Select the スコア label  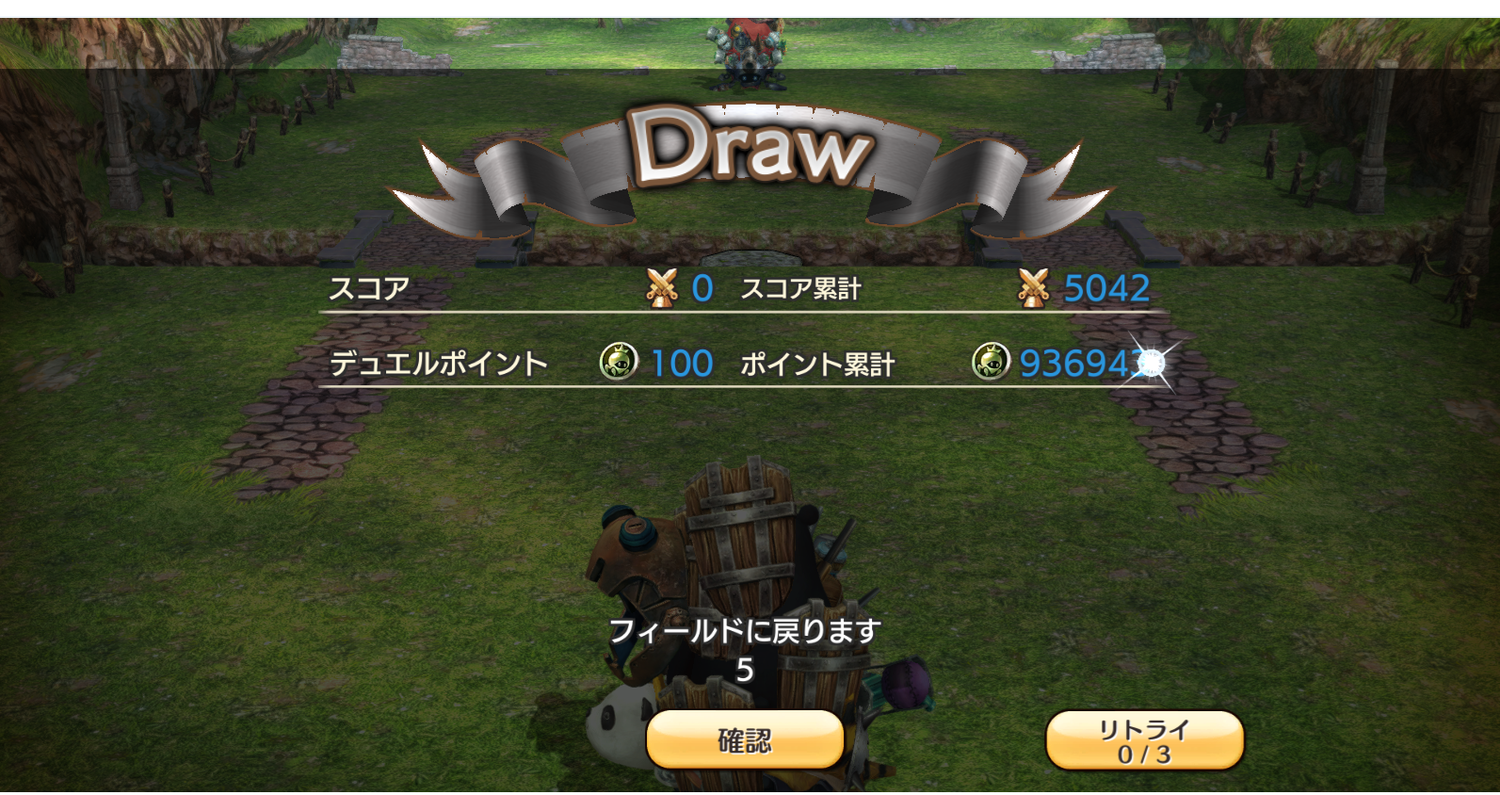point(369,289)
